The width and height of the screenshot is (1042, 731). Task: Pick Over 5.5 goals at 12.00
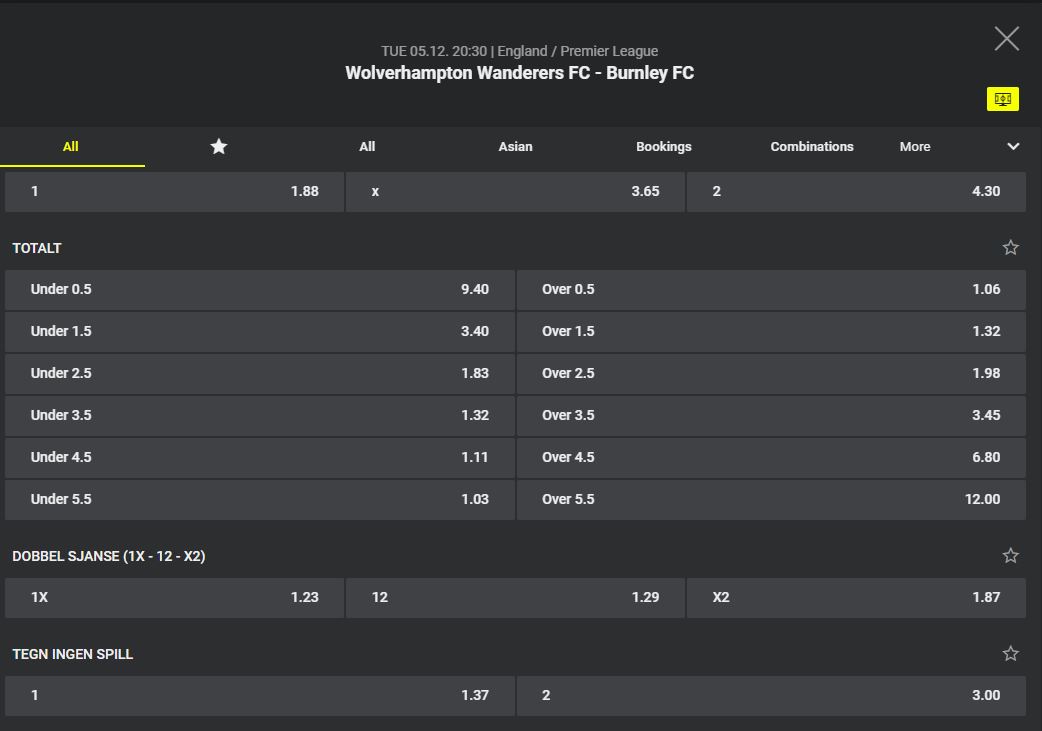(x=770, y=499)
